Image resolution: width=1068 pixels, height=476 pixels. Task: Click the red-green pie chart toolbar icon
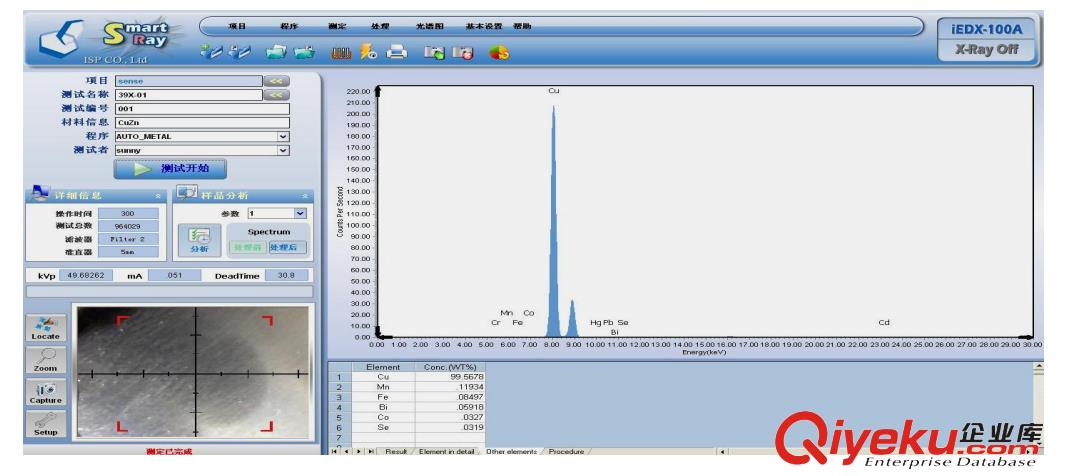(x=499, y=52)
